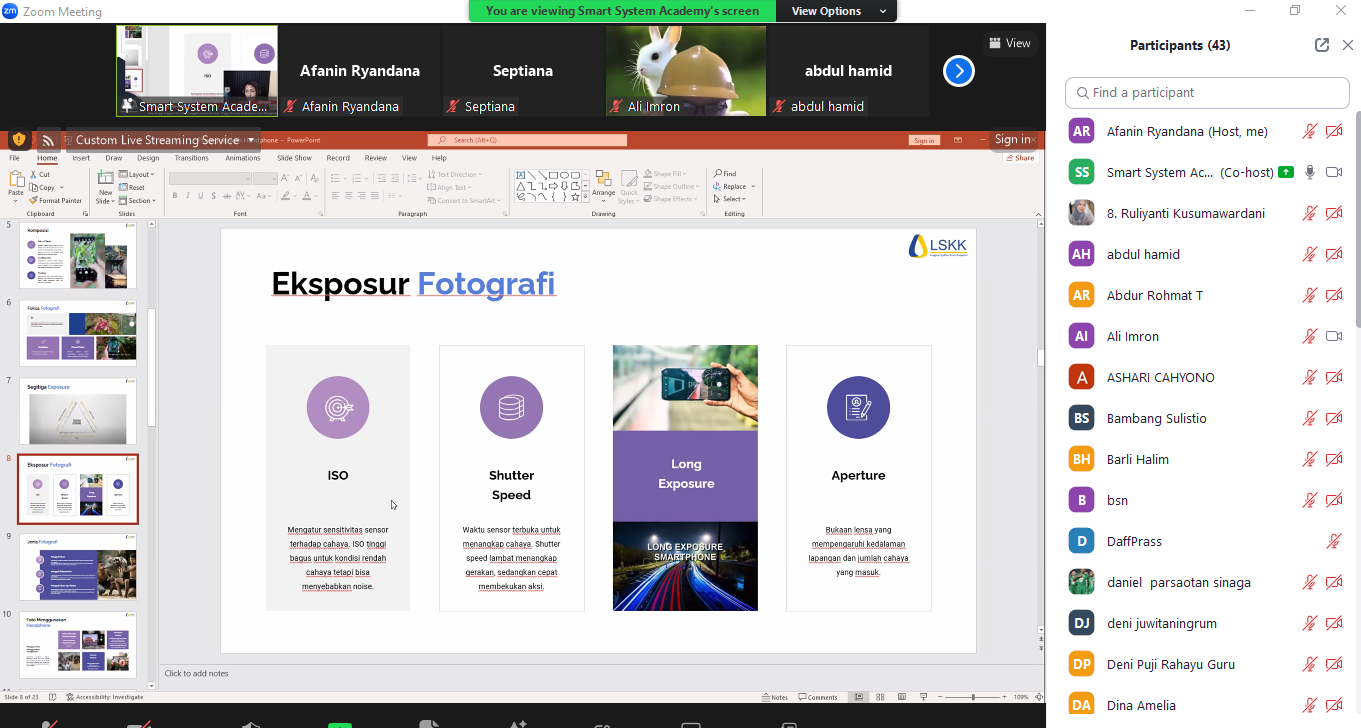Click the Find magnifier in Editing group
This screenshot has height=728, width=1361.
(x=718, y=174)
